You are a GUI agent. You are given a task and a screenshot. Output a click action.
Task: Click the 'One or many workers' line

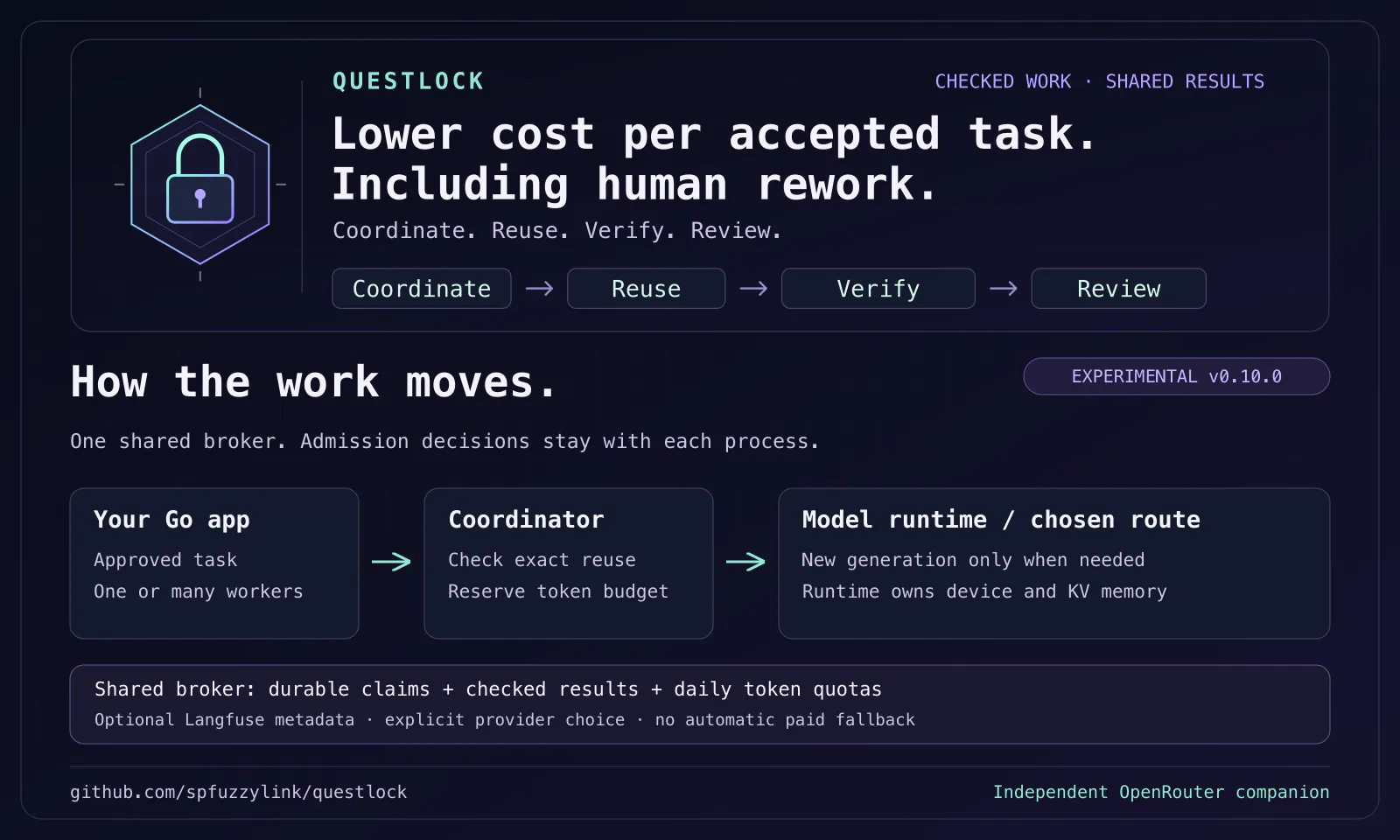(x=199, y=591)
